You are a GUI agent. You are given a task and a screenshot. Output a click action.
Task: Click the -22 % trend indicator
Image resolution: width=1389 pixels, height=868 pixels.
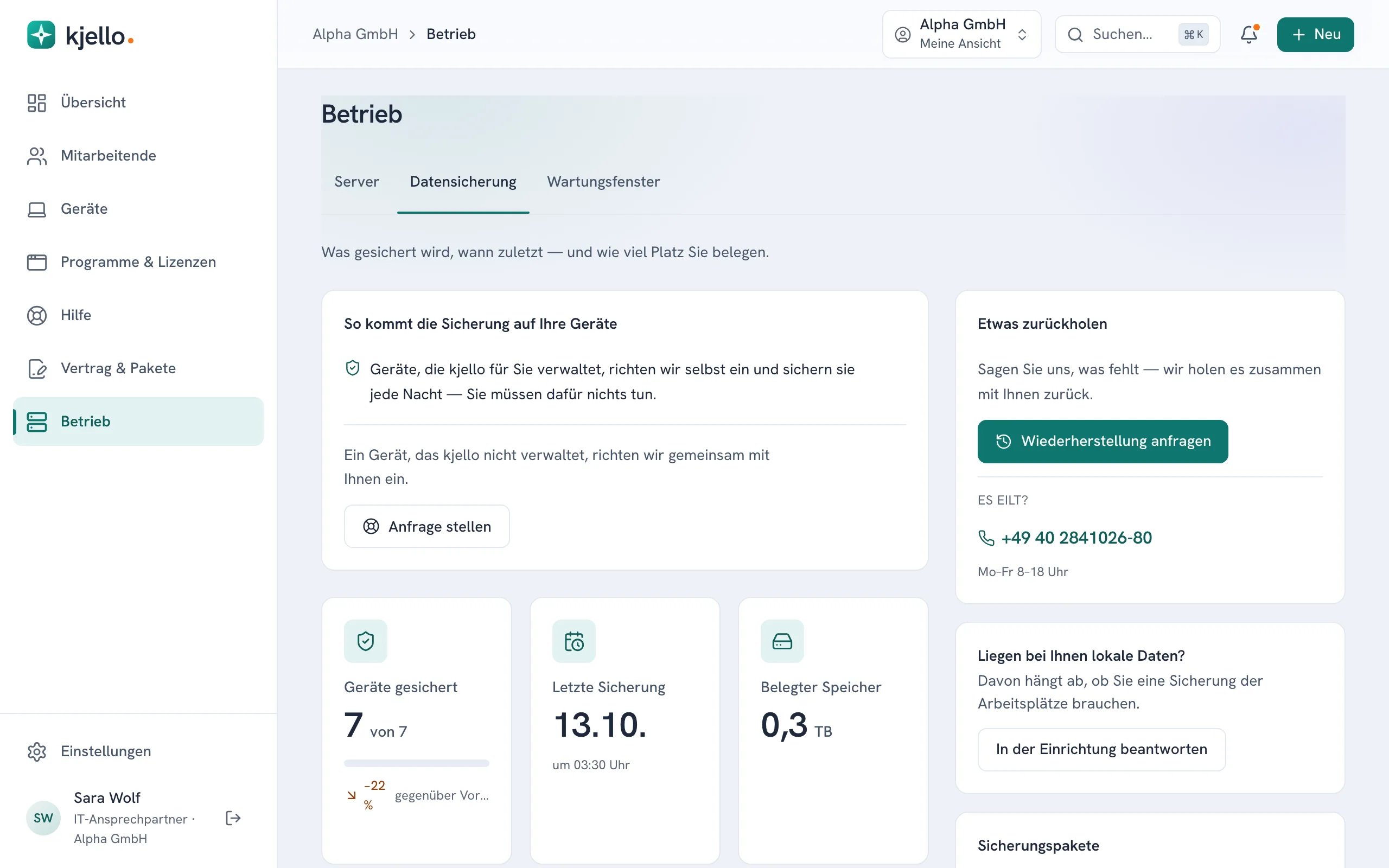tap(367, 795)
